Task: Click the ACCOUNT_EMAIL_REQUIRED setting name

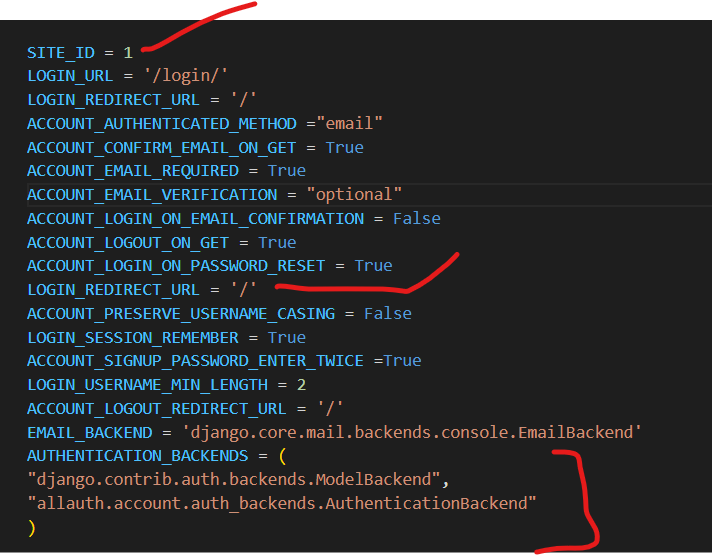Action: pos(133,171)
